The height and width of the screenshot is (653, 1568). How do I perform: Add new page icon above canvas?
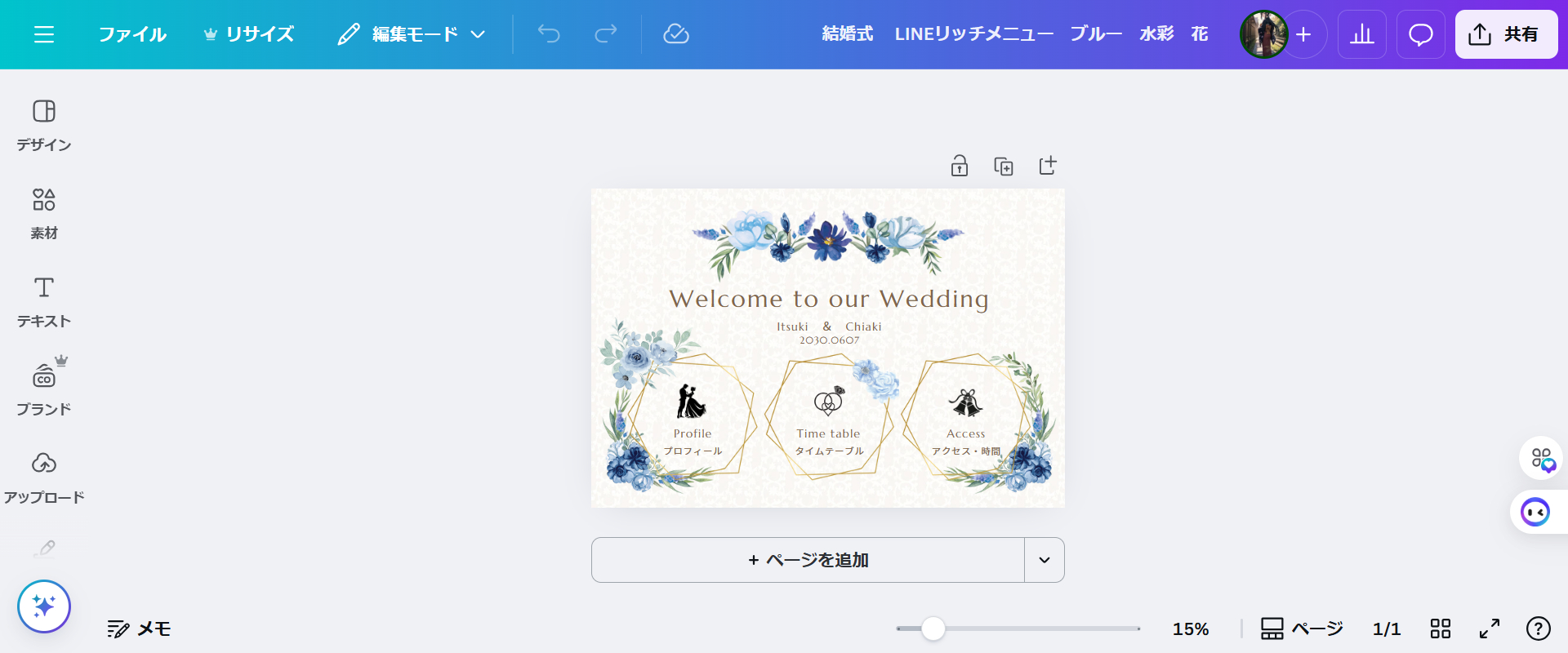coord(1048,166)
